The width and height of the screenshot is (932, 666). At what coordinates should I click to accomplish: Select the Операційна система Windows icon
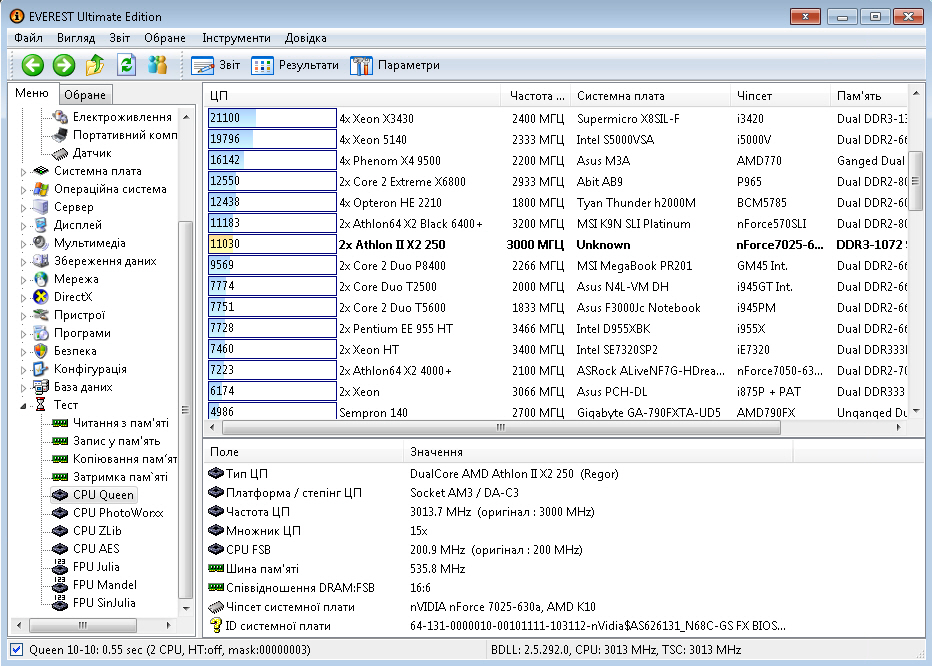click(40, 189)
